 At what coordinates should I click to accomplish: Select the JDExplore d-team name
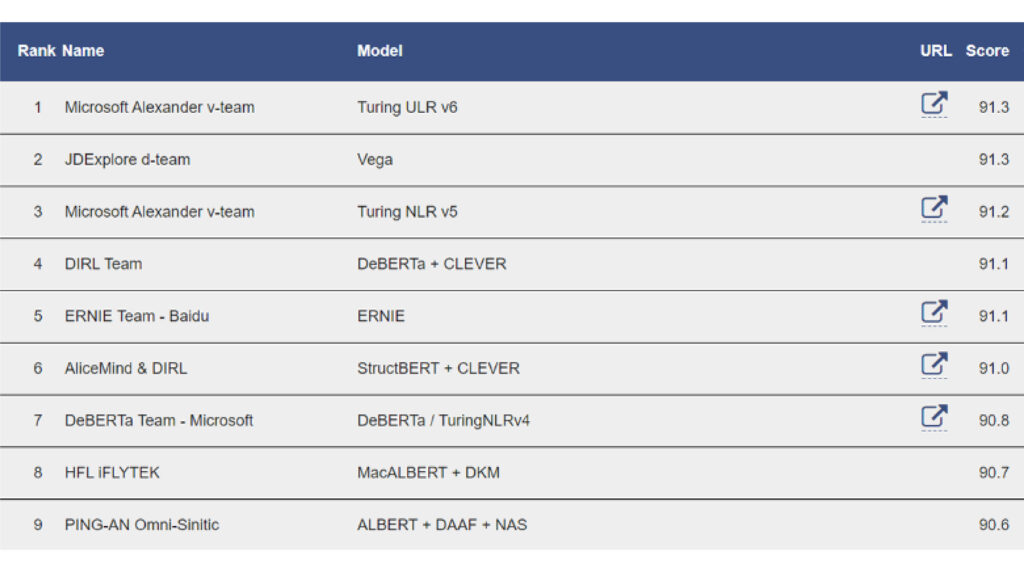coord(127,160)
